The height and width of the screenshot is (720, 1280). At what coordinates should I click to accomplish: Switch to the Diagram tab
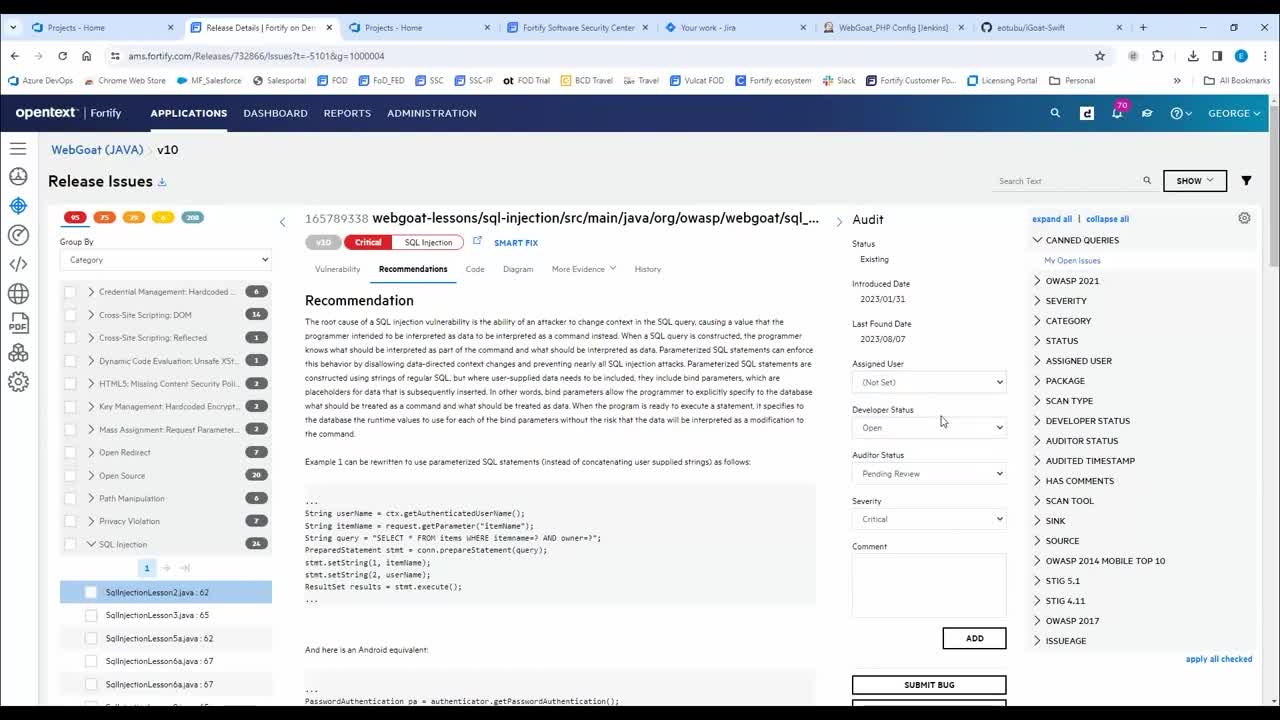point(518,269)
